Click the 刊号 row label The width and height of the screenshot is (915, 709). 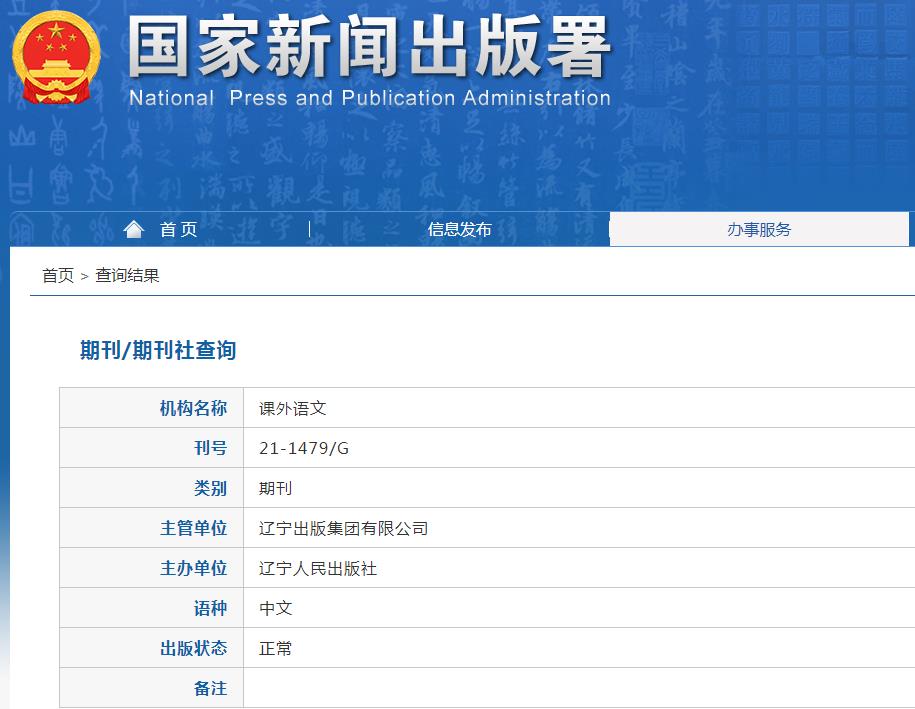pos(209,448)
